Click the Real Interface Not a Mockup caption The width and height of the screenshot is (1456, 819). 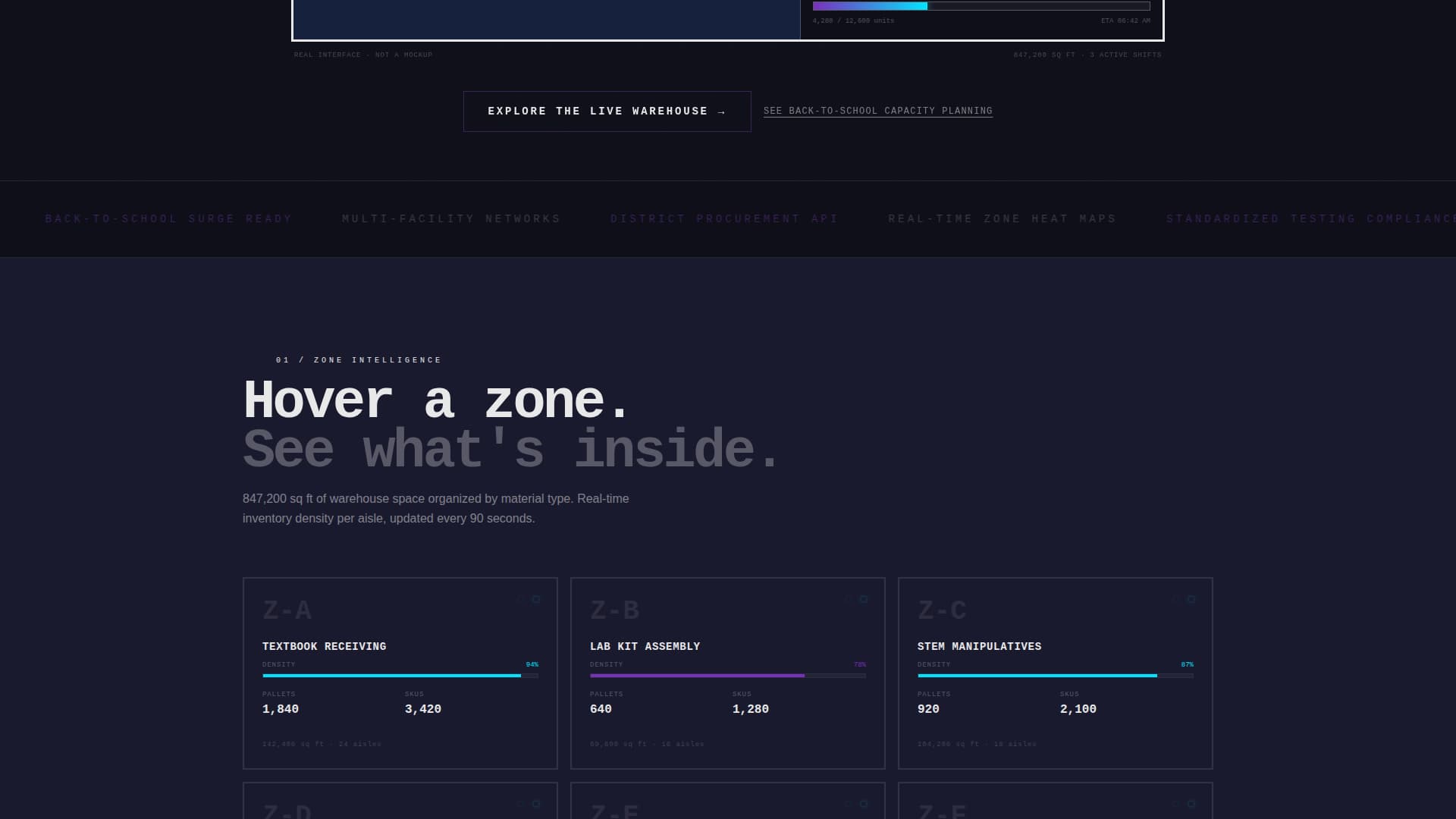point(363,55)
